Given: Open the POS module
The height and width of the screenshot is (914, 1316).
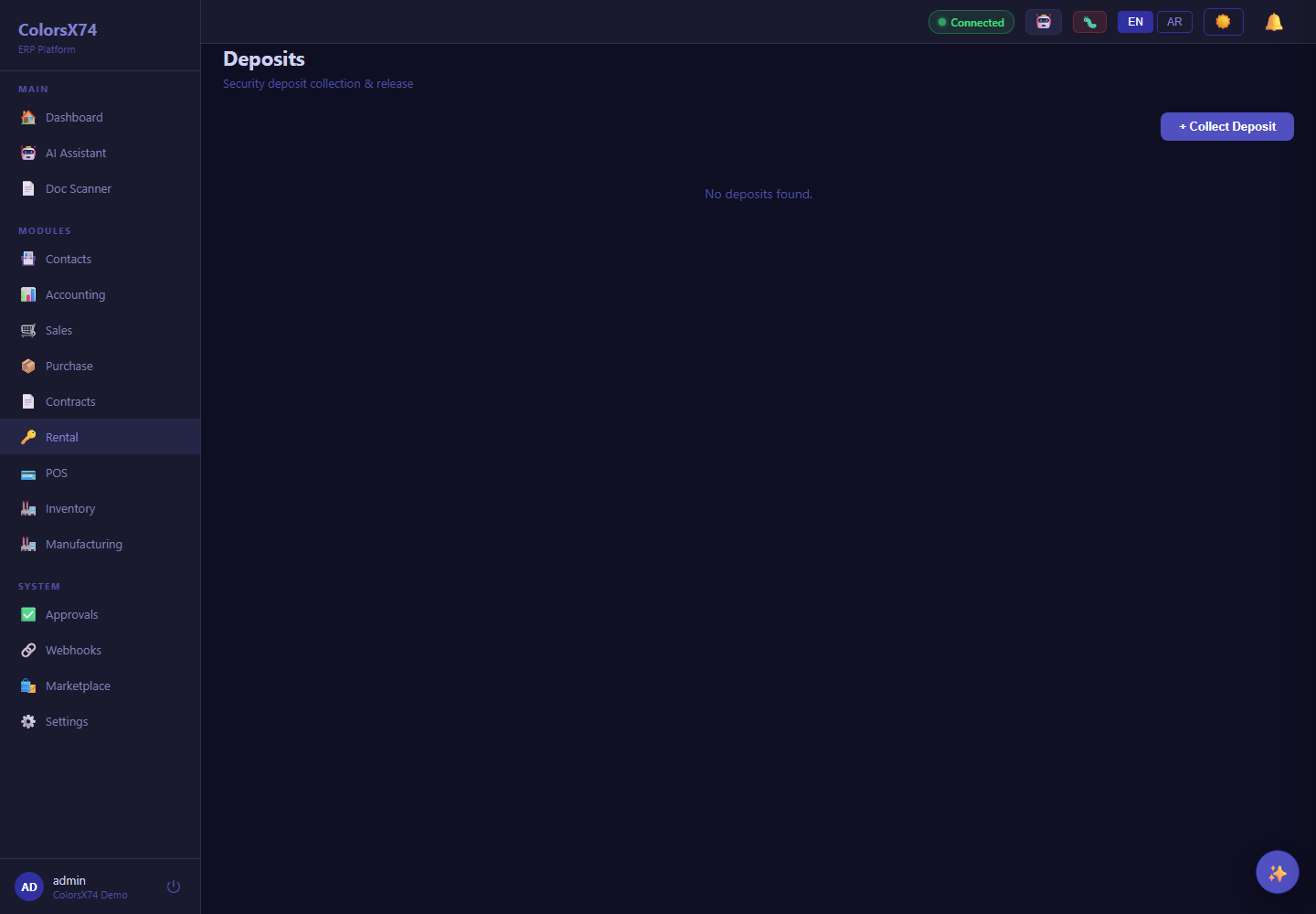Looking at the screenshot, I should [101, 473].
